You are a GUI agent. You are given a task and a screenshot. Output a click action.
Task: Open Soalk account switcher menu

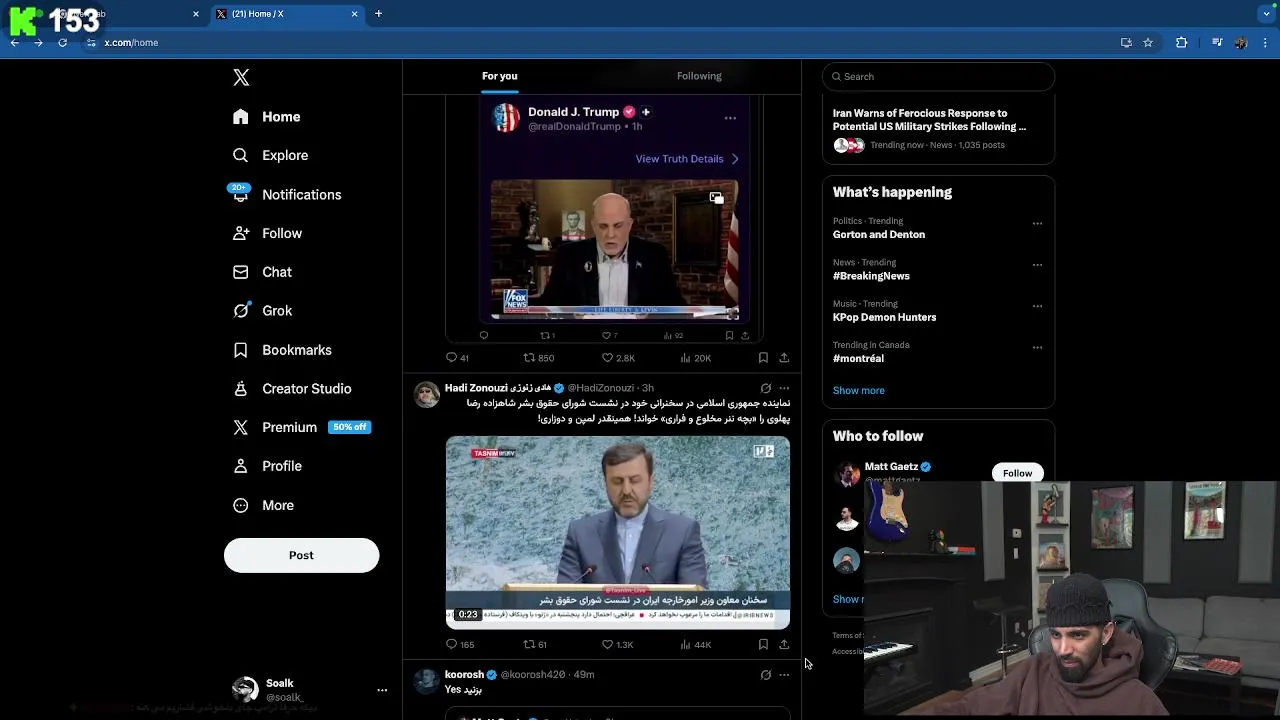309,690
